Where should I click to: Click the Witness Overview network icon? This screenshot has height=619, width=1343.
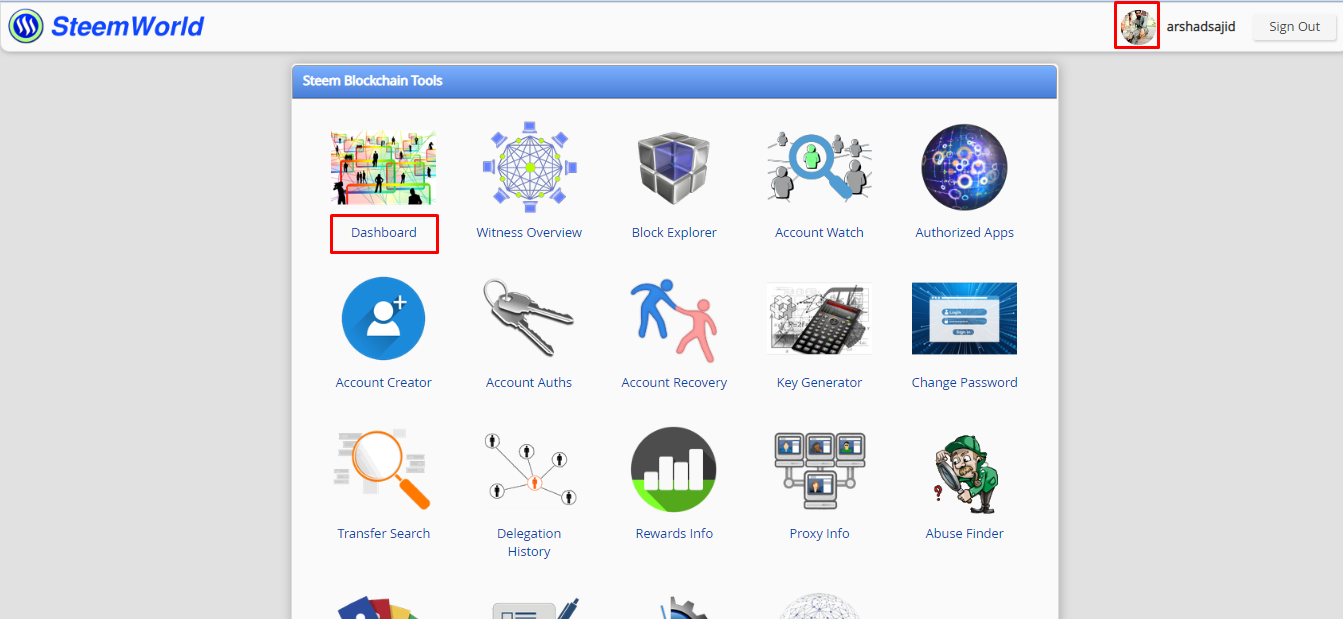click(x=529, y=167)
